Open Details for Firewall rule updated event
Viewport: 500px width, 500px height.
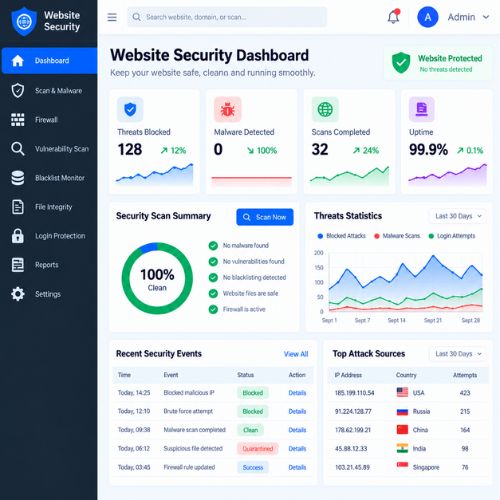coord(297,467)
